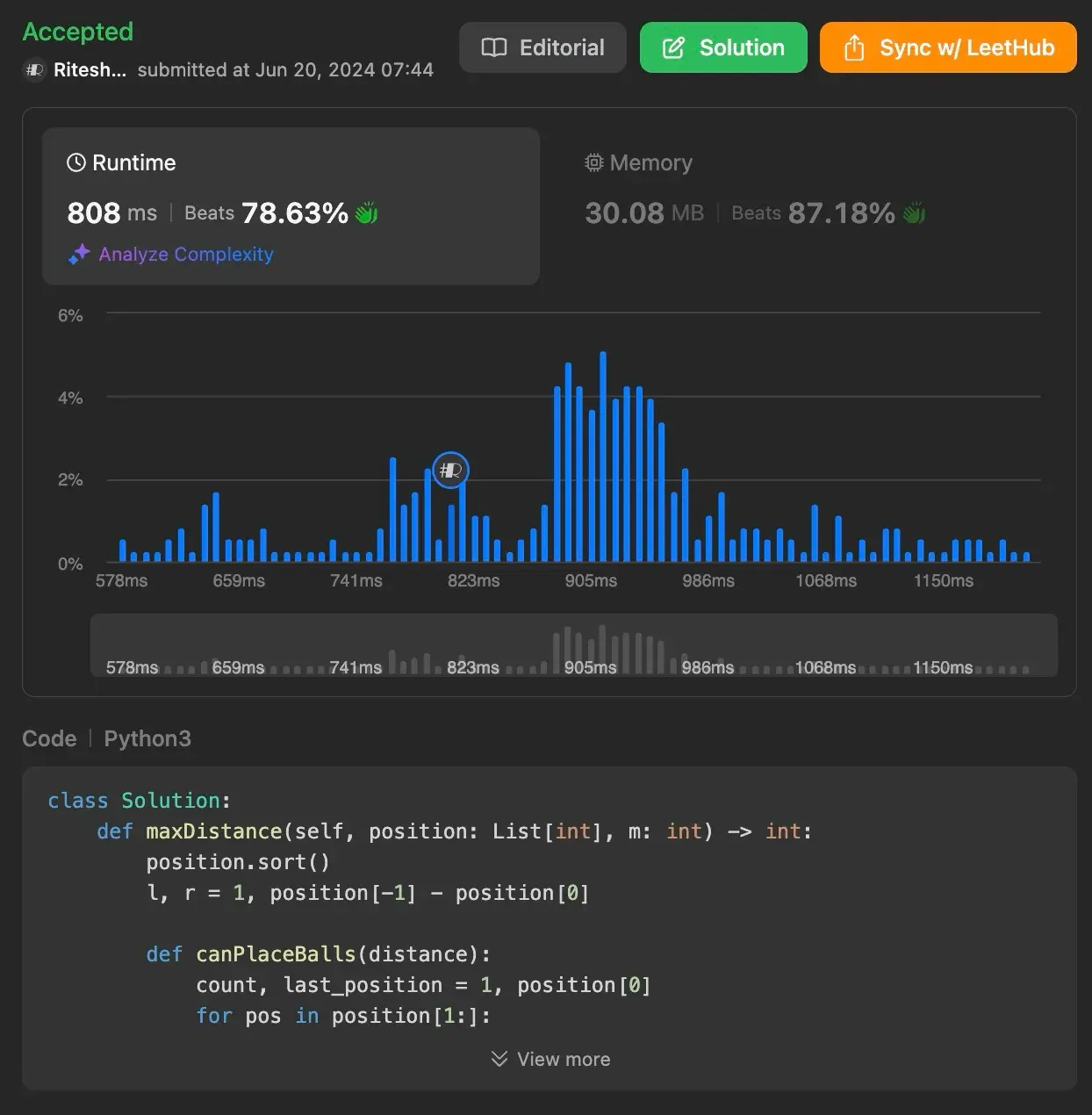This screenshot has width=1092, height=1115.
Task: Click the Editorial book icon
Action: 494,47
